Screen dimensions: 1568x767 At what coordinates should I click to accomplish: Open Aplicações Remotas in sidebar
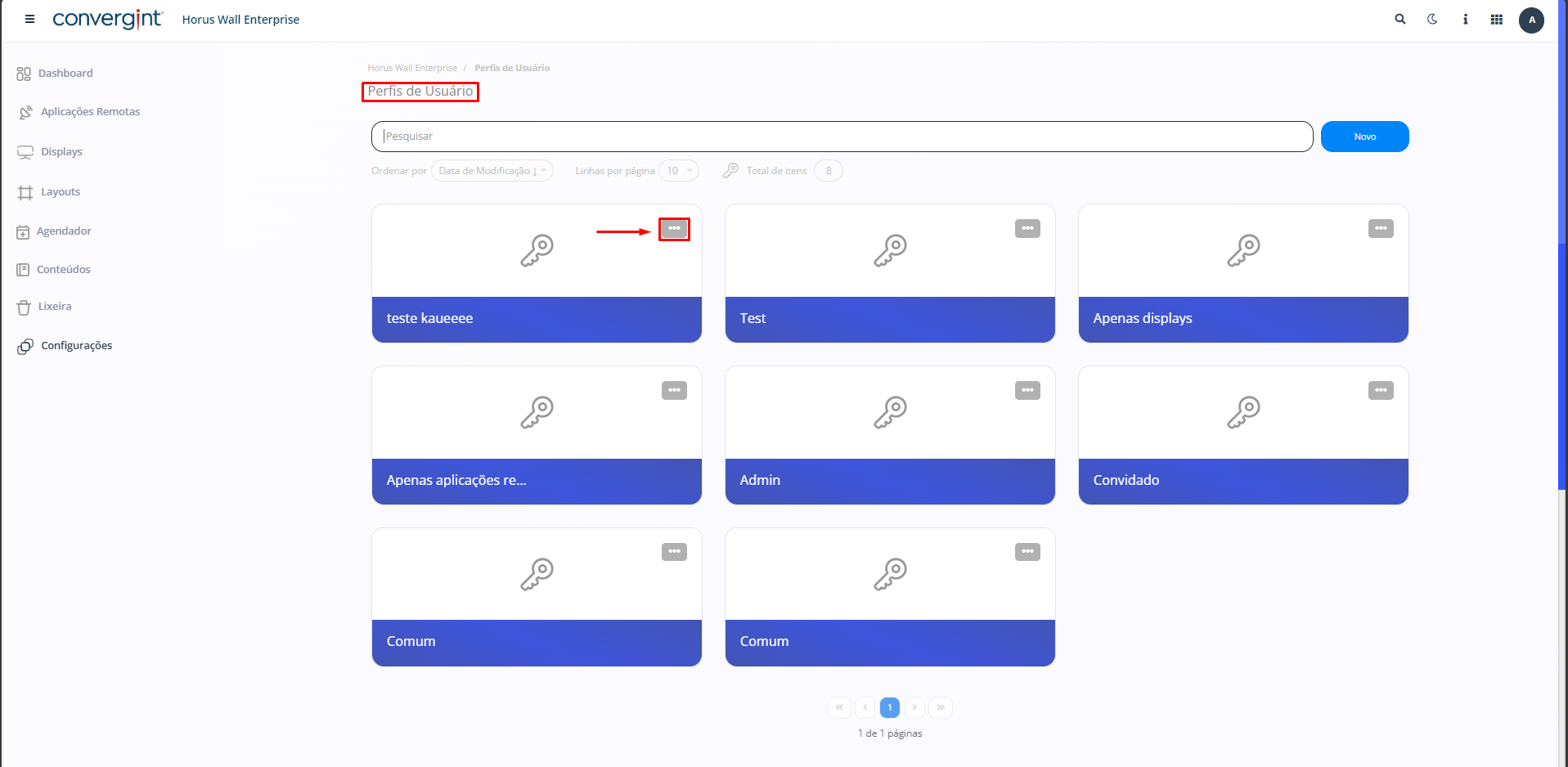click(90, 112)
